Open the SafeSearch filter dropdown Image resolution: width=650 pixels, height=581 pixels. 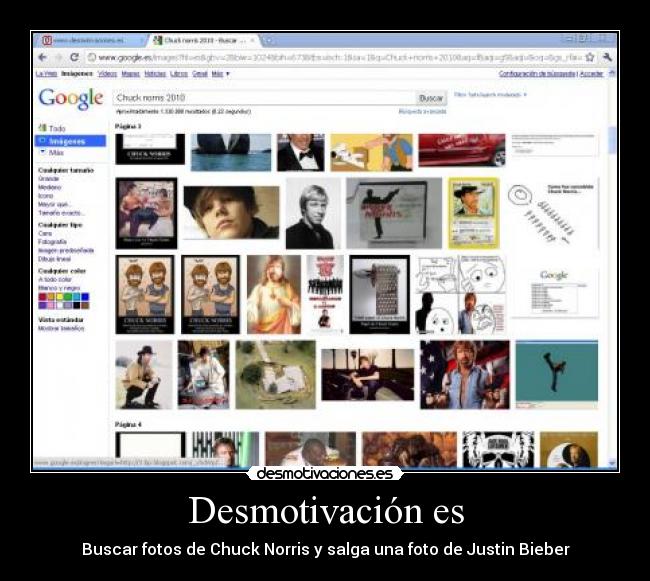[x=490, y=94]
